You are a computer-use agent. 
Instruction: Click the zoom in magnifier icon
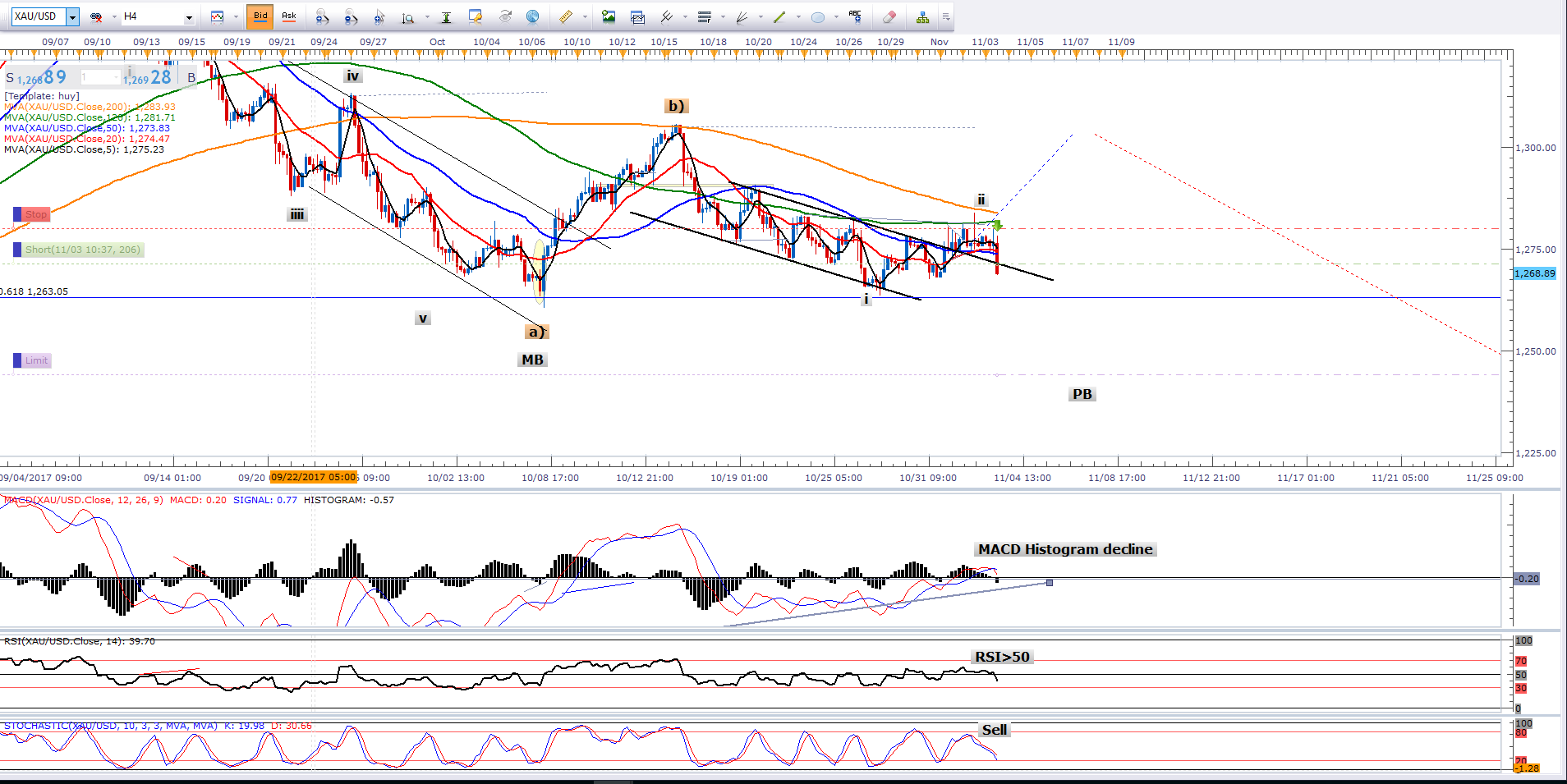coord(322,16)
